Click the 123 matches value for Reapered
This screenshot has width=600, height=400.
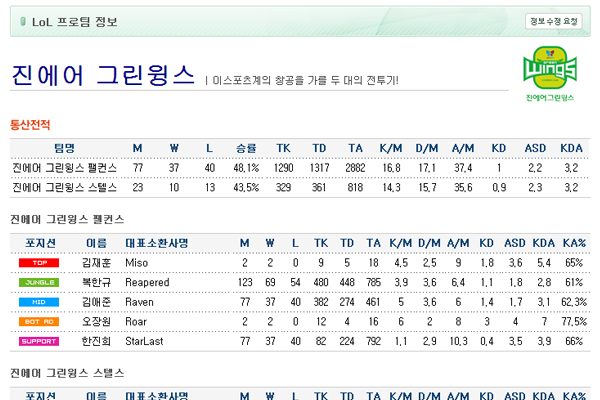(245, 282)
